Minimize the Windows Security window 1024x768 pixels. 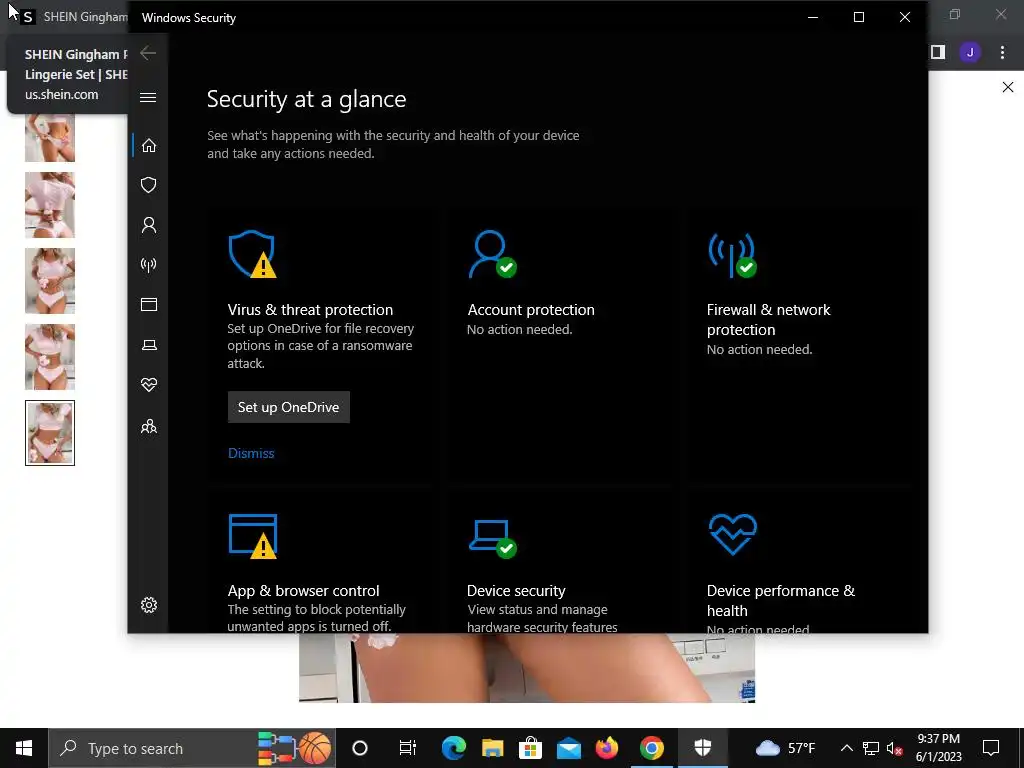(813, 17)
